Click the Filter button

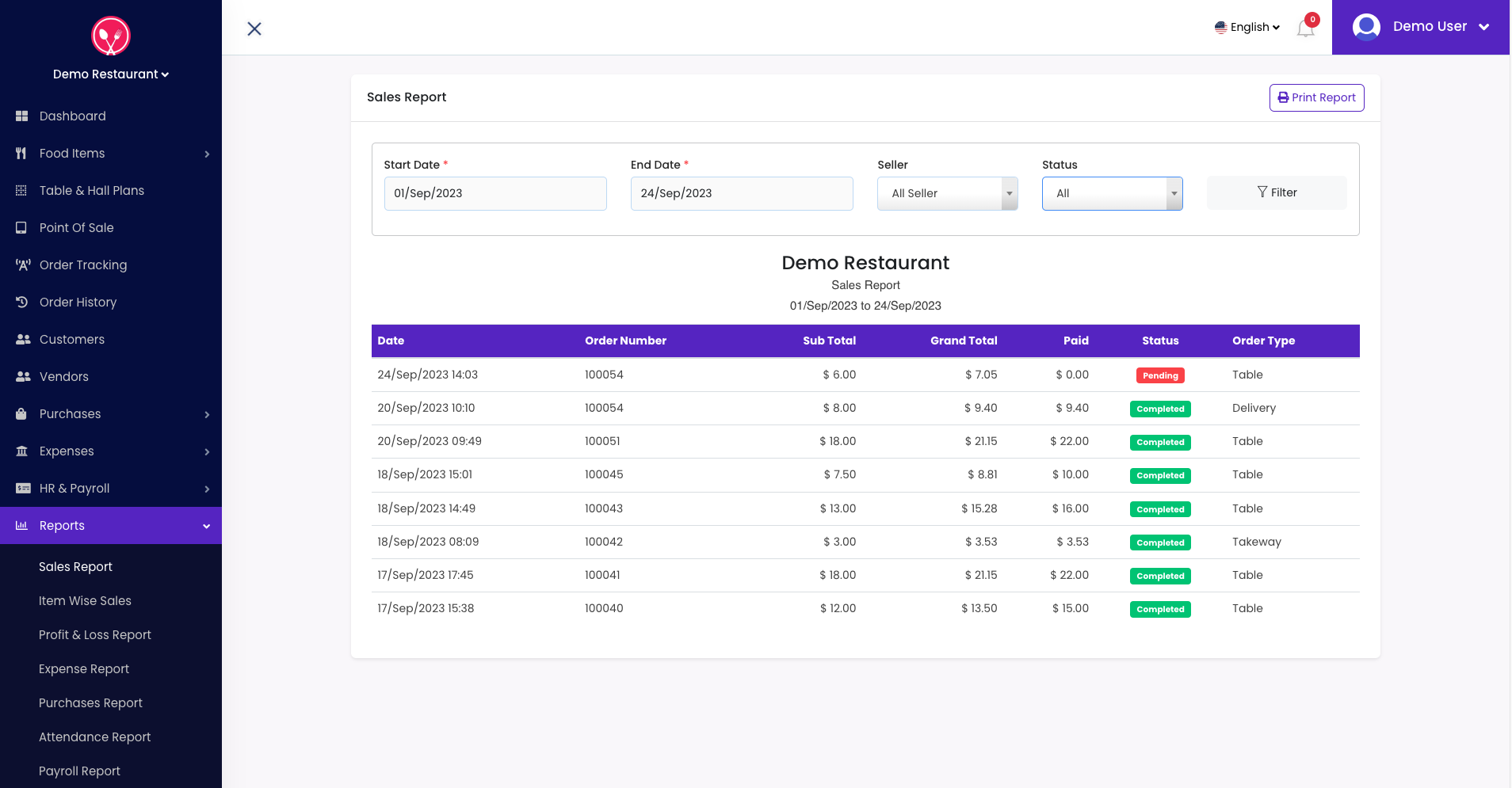click(x=1277, y=192)
